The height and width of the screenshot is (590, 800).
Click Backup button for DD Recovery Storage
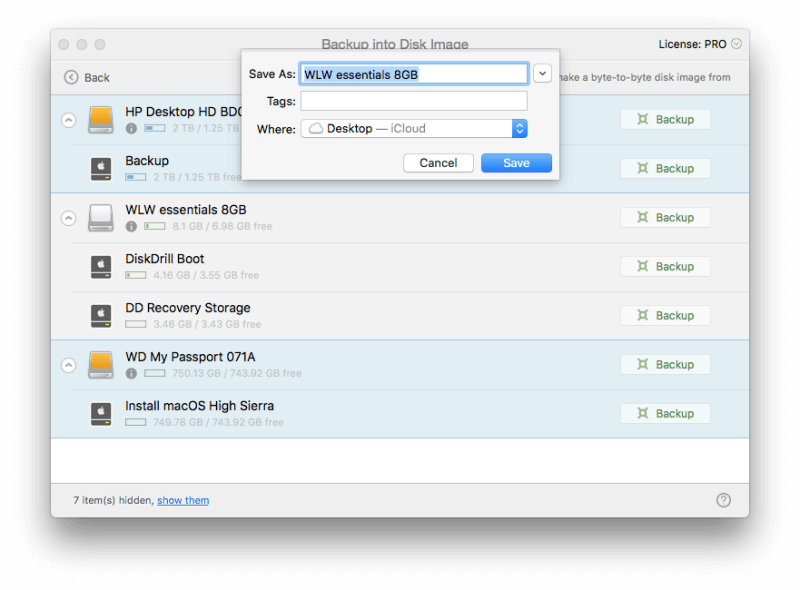(x=665, y=315)
